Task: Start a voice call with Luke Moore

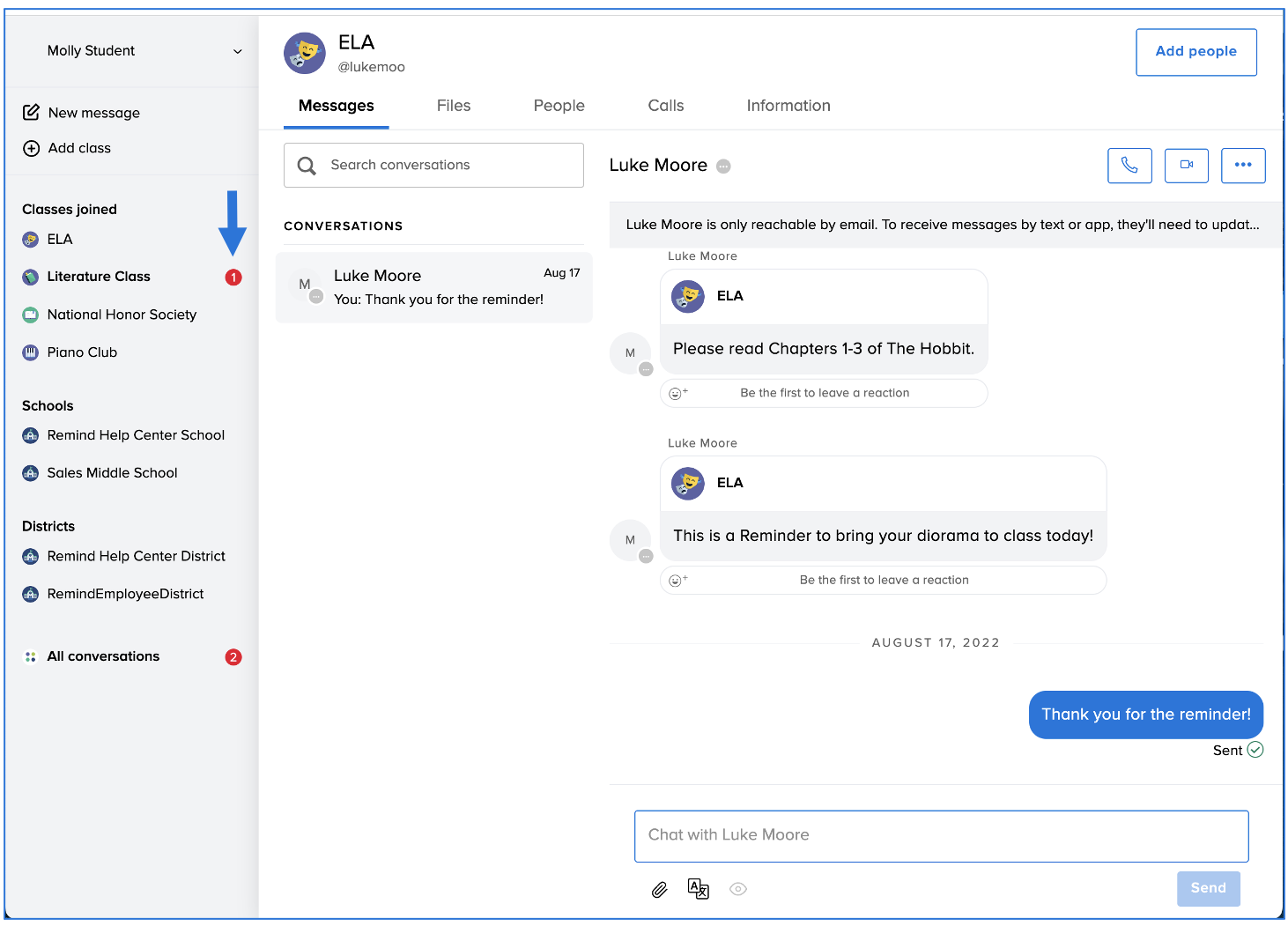Action: pyautogui.click(x=1129, y=166)
